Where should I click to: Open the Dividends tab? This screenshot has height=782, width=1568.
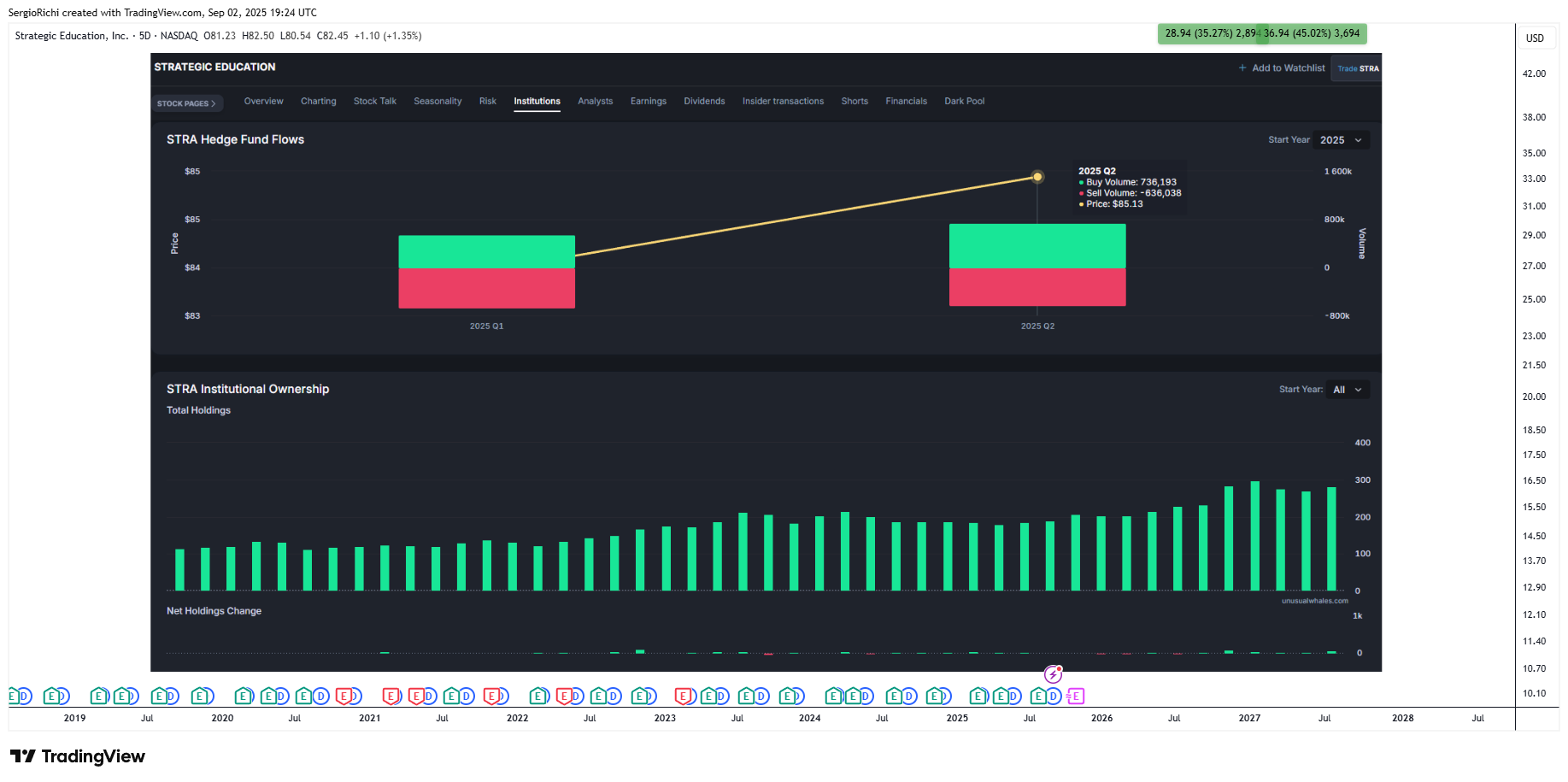(x=704, y=101)
